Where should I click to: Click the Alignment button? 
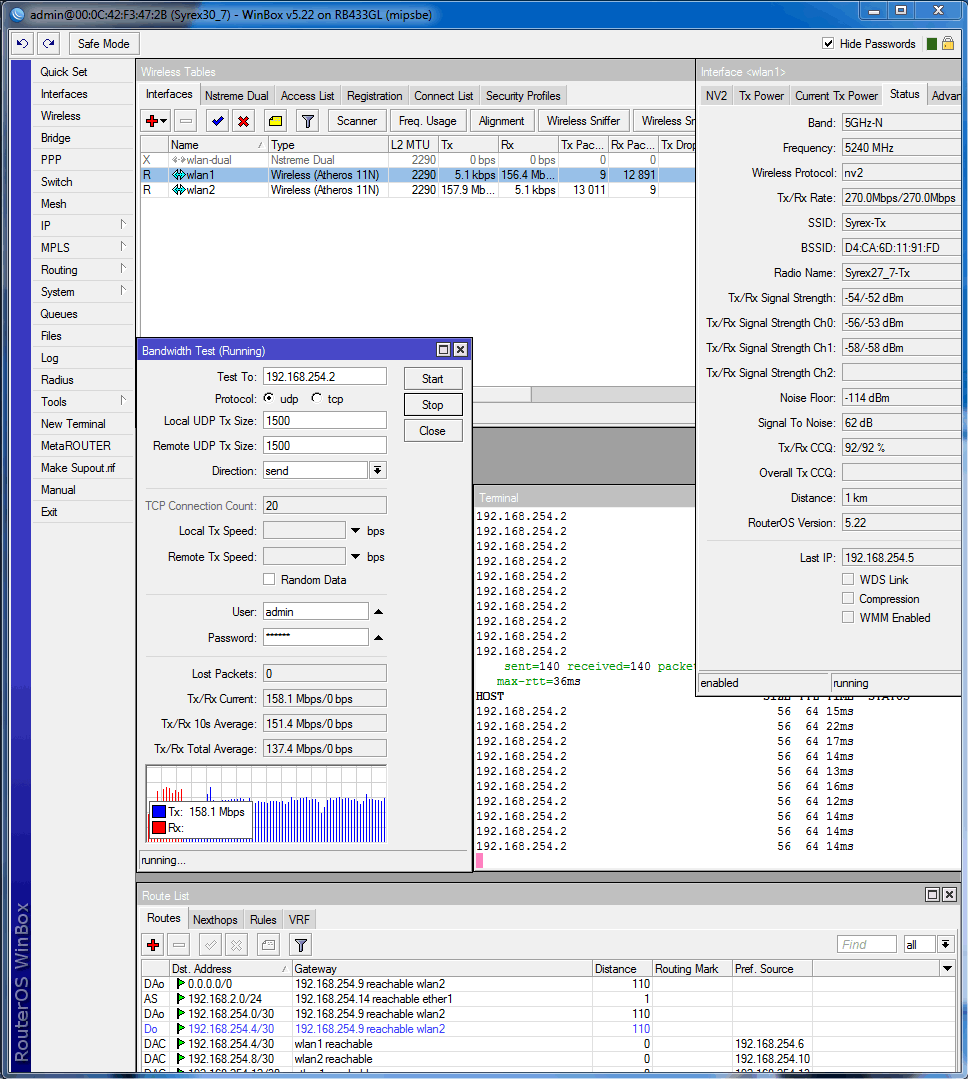[x=502, y=121]
